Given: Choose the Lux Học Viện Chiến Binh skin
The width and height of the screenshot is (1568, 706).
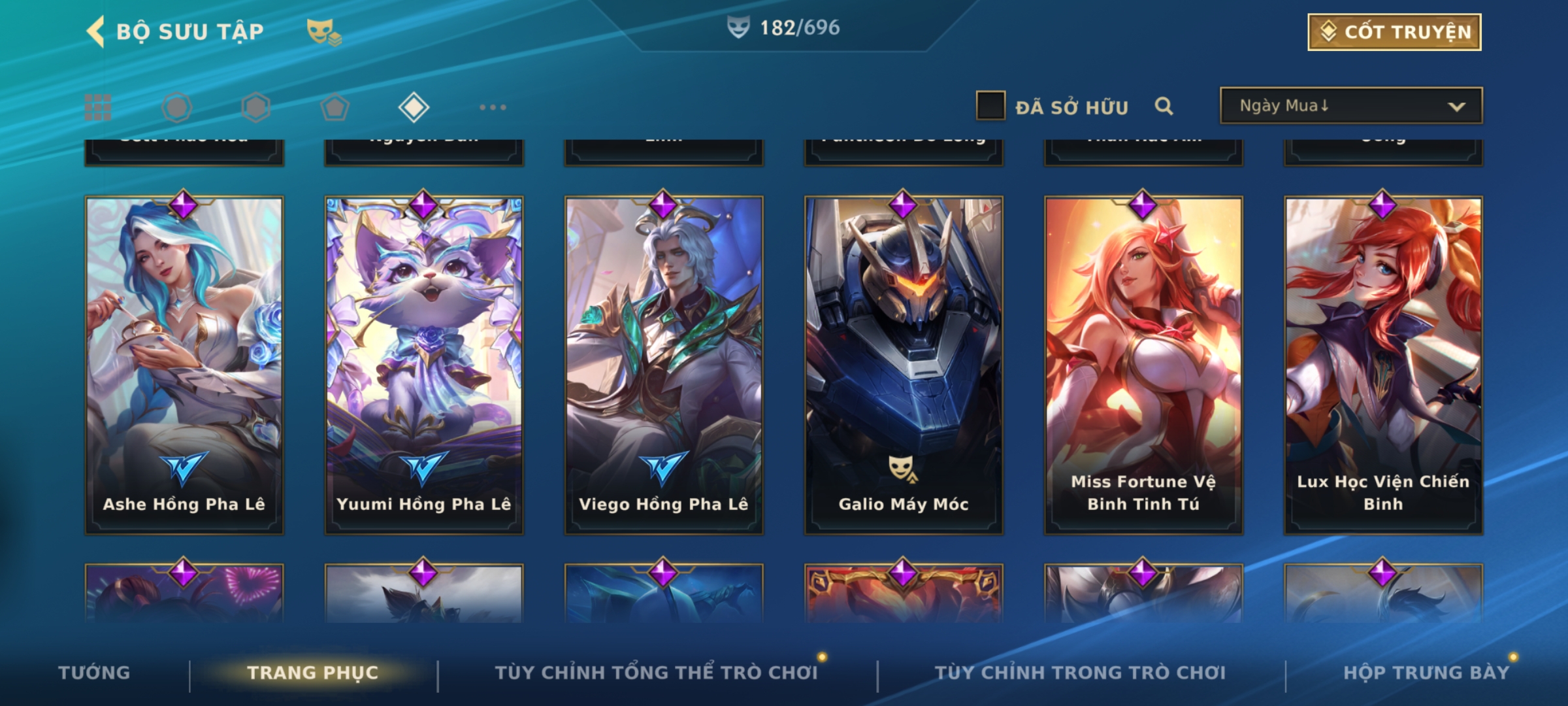Looking at the screenshot, I should [x=1383, y=365].
